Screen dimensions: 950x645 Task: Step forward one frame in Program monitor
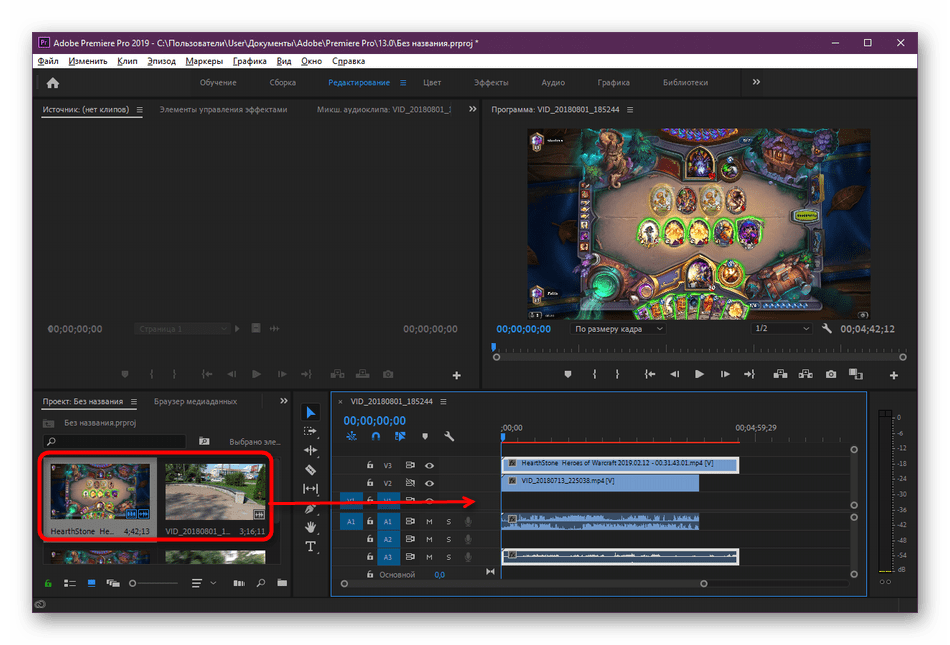click(x=725, y=374)
